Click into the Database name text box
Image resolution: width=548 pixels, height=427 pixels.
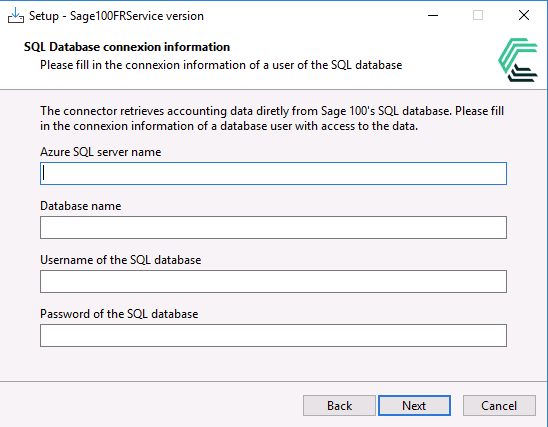[x=273, y=227]
